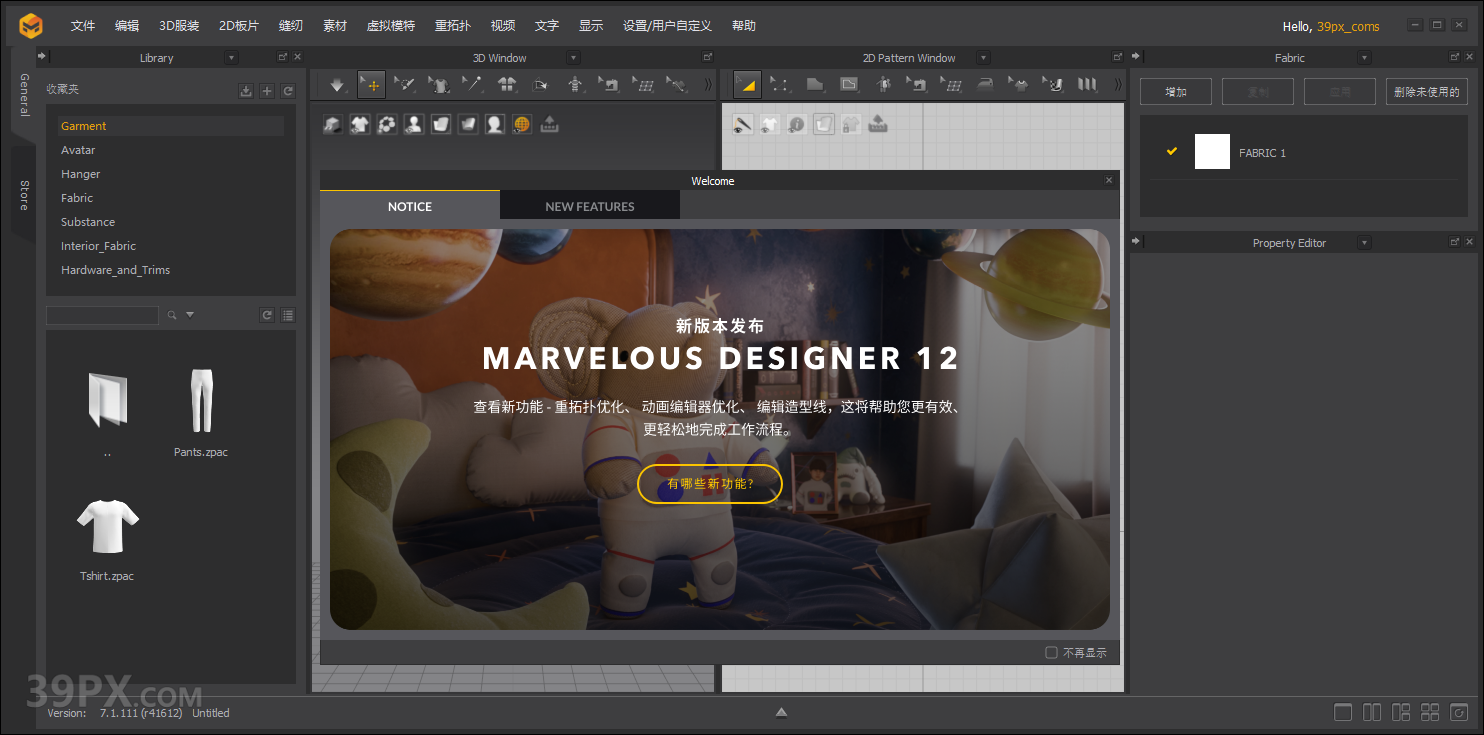
Task: Toggle the FABRIC 1 checkmark
Action: 1172,152
